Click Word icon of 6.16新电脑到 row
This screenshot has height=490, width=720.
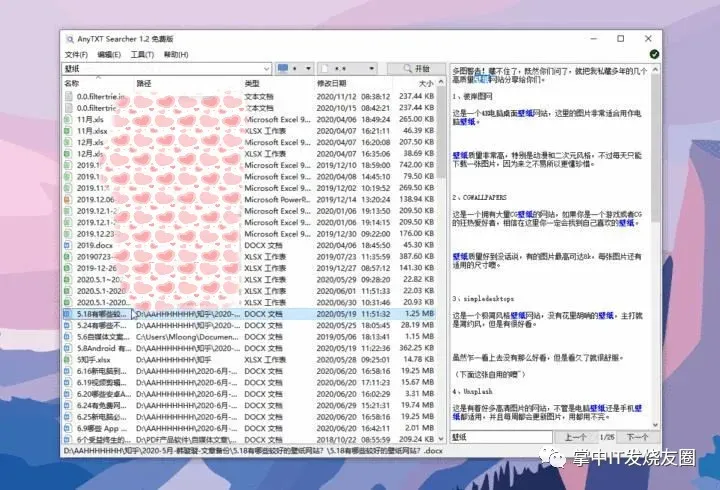click(x=68, y=371)
